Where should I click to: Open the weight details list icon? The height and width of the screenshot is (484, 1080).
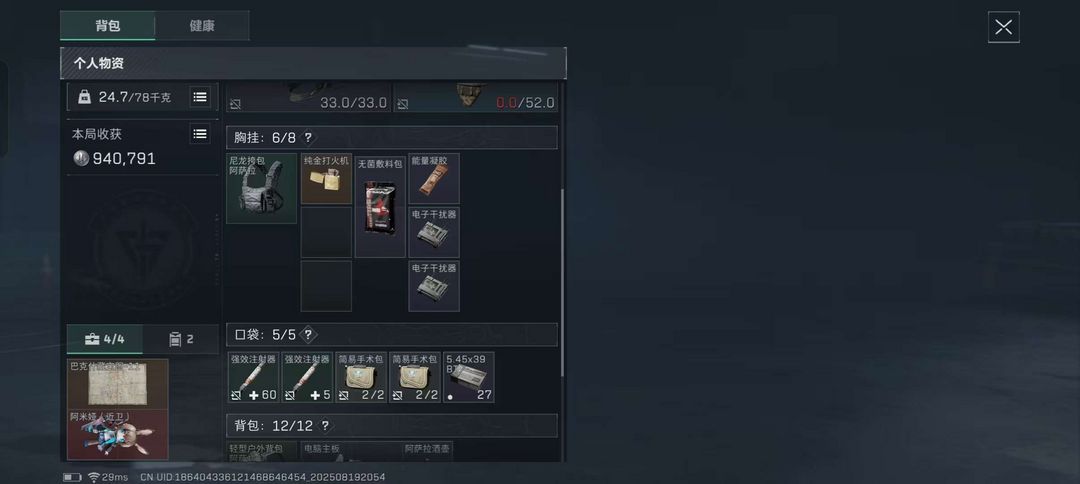pos(200,97)
